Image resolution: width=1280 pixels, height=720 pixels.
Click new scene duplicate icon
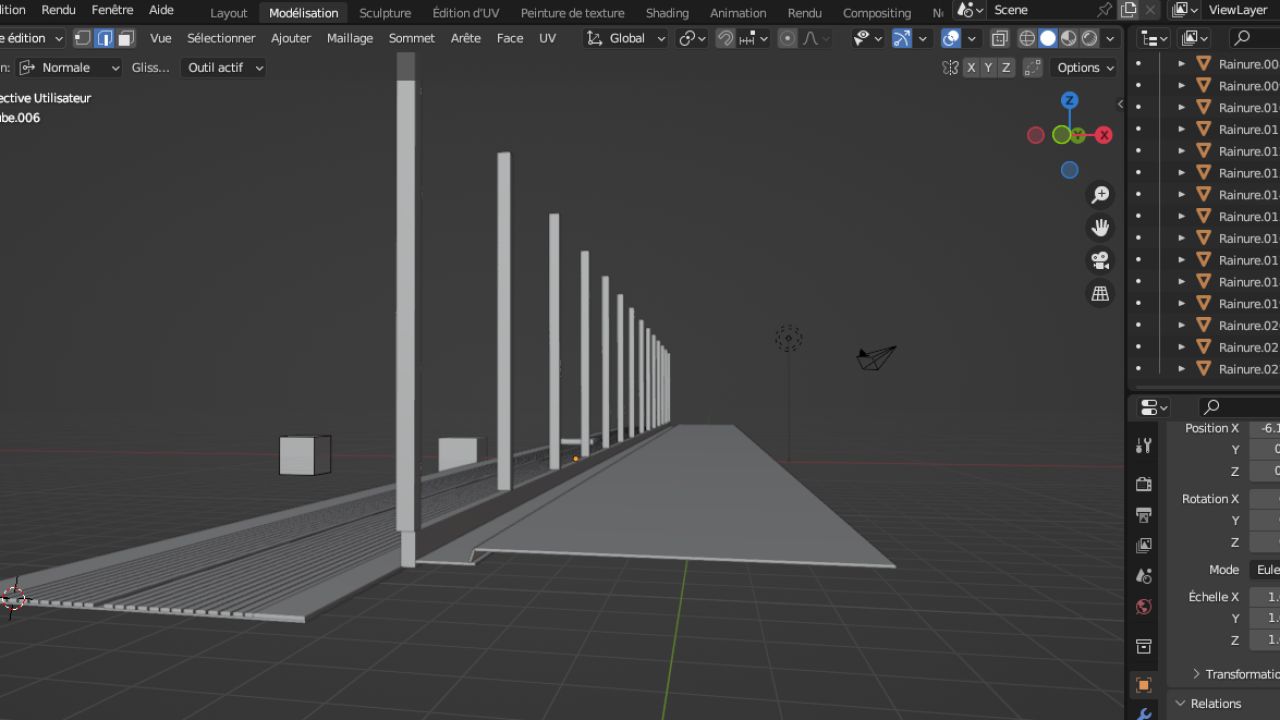[x=1128, y=10]
